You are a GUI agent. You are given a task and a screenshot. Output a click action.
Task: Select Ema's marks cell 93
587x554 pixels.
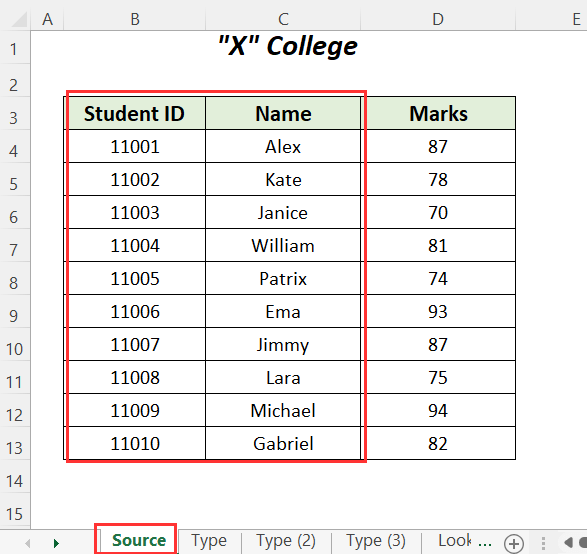[x=438, y=311]
